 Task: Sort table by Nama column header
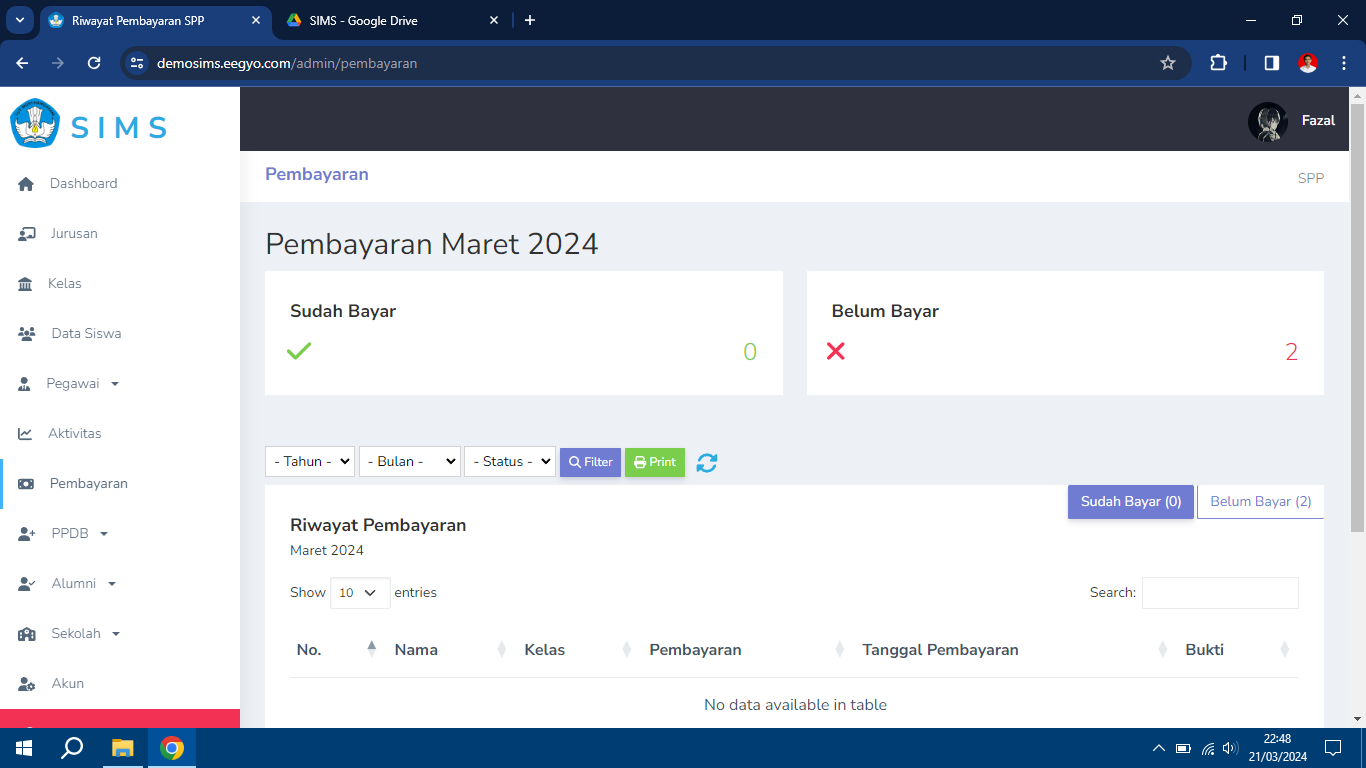(417, 650)
